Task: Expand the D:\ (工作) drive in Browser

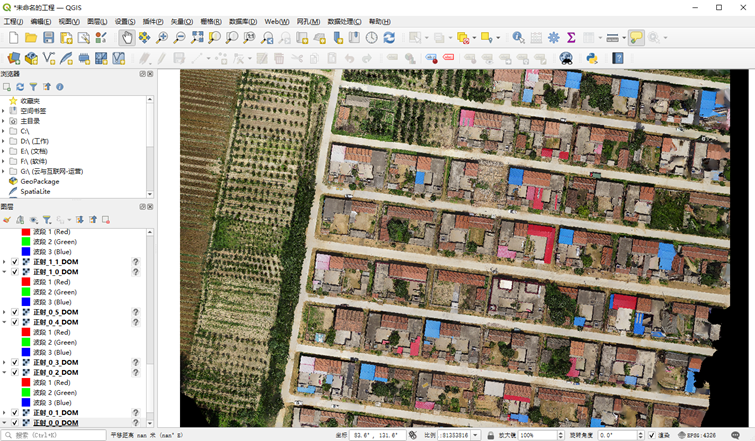Action: tap(3, 141)
